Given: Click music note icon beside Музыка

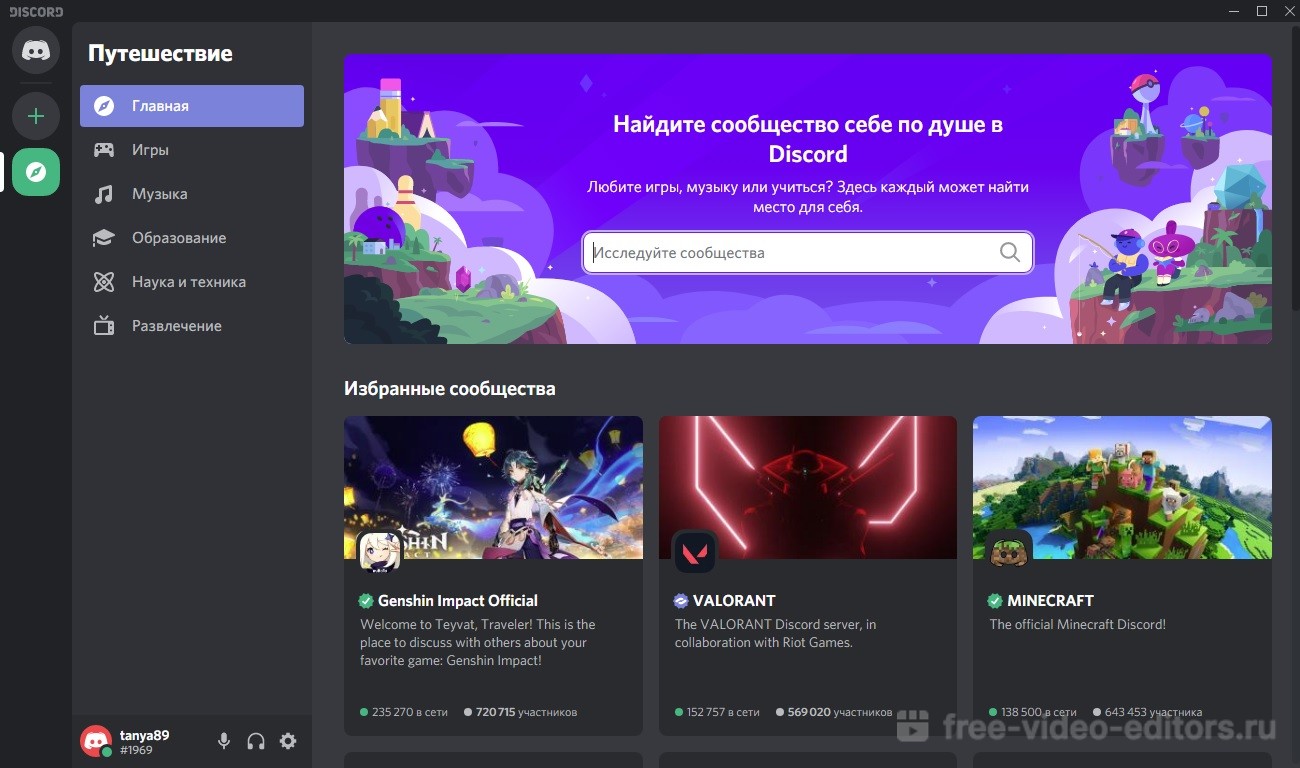Looking at the screenshot, I should coord(104,194).
